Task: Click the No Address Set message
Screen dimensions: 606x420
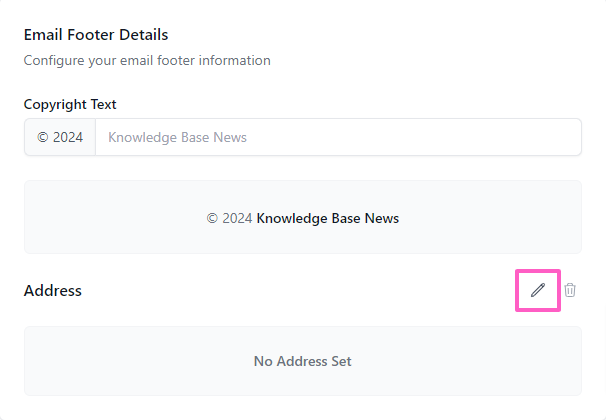Action: click(302, 361)
